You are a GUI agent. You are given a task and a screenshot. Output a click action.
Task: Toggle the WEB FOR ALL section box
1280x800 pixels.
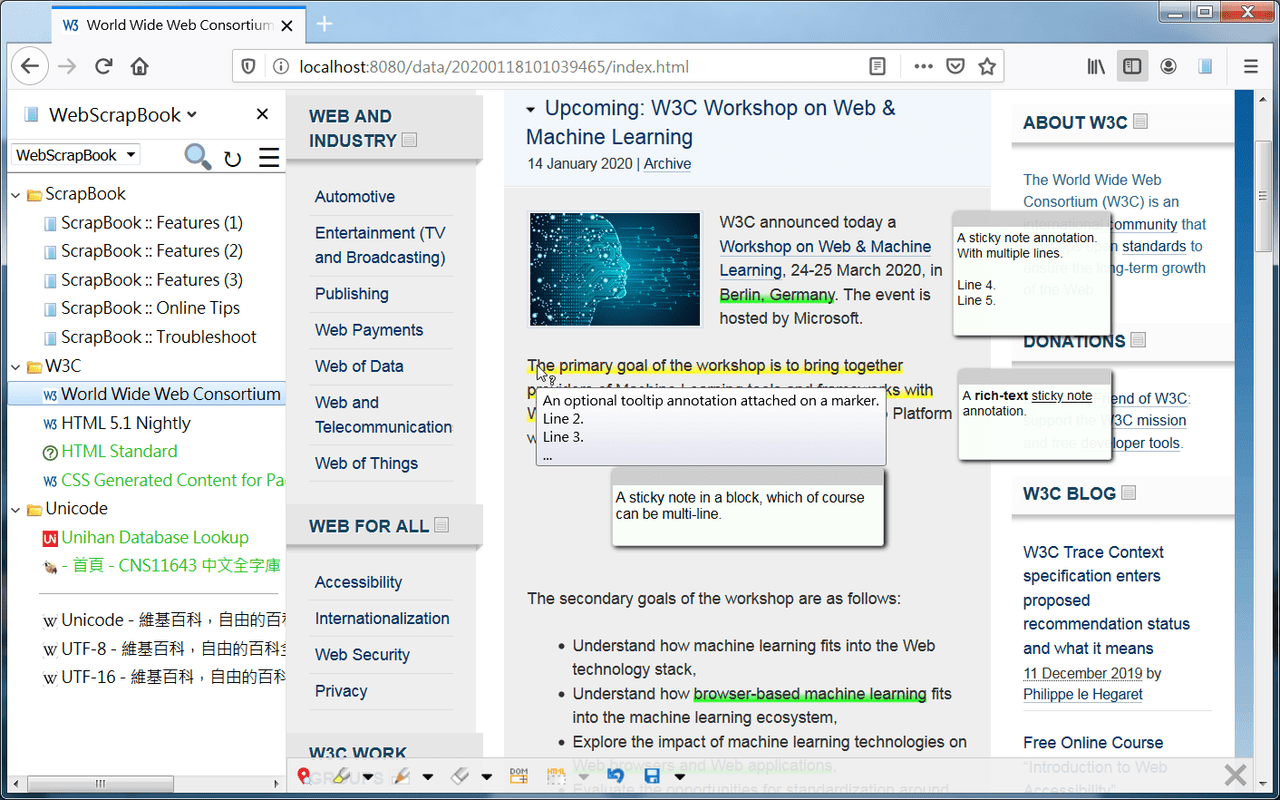(x=442, y=525)
